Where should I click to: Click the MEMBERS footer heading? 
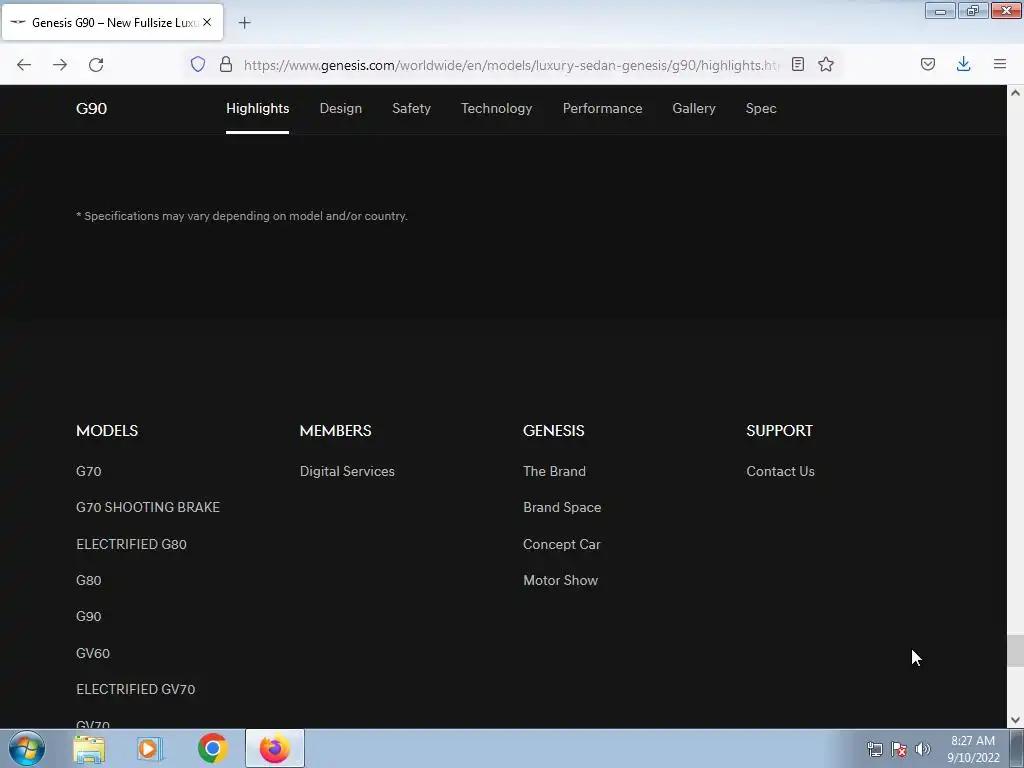pos(335,430)
